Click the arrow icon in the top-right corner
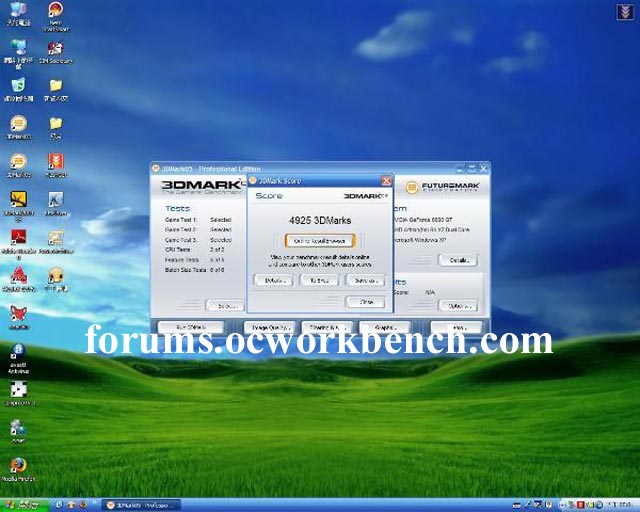 [x=624, y=11]
